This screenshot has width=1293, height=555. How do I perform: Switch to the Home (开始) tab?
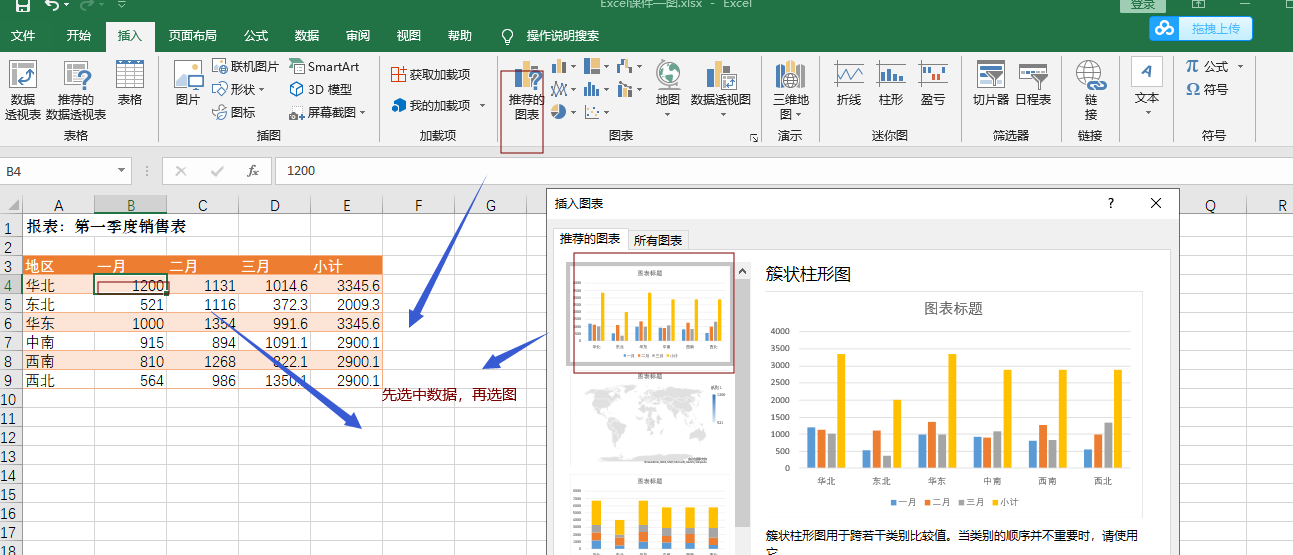coord(78,36)
